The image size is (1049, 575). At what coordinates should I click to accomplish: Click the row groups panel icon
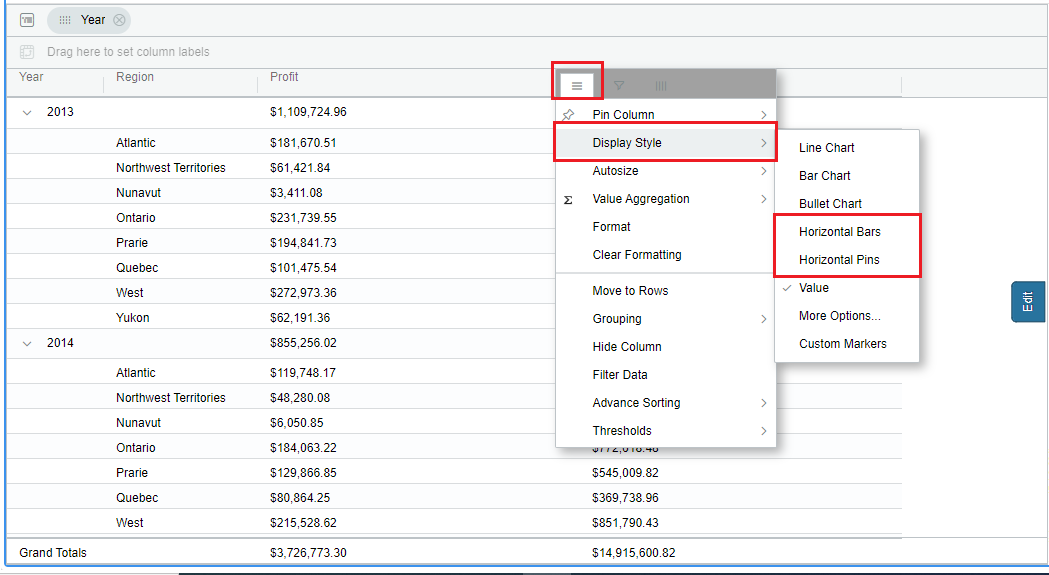[27, 20]
